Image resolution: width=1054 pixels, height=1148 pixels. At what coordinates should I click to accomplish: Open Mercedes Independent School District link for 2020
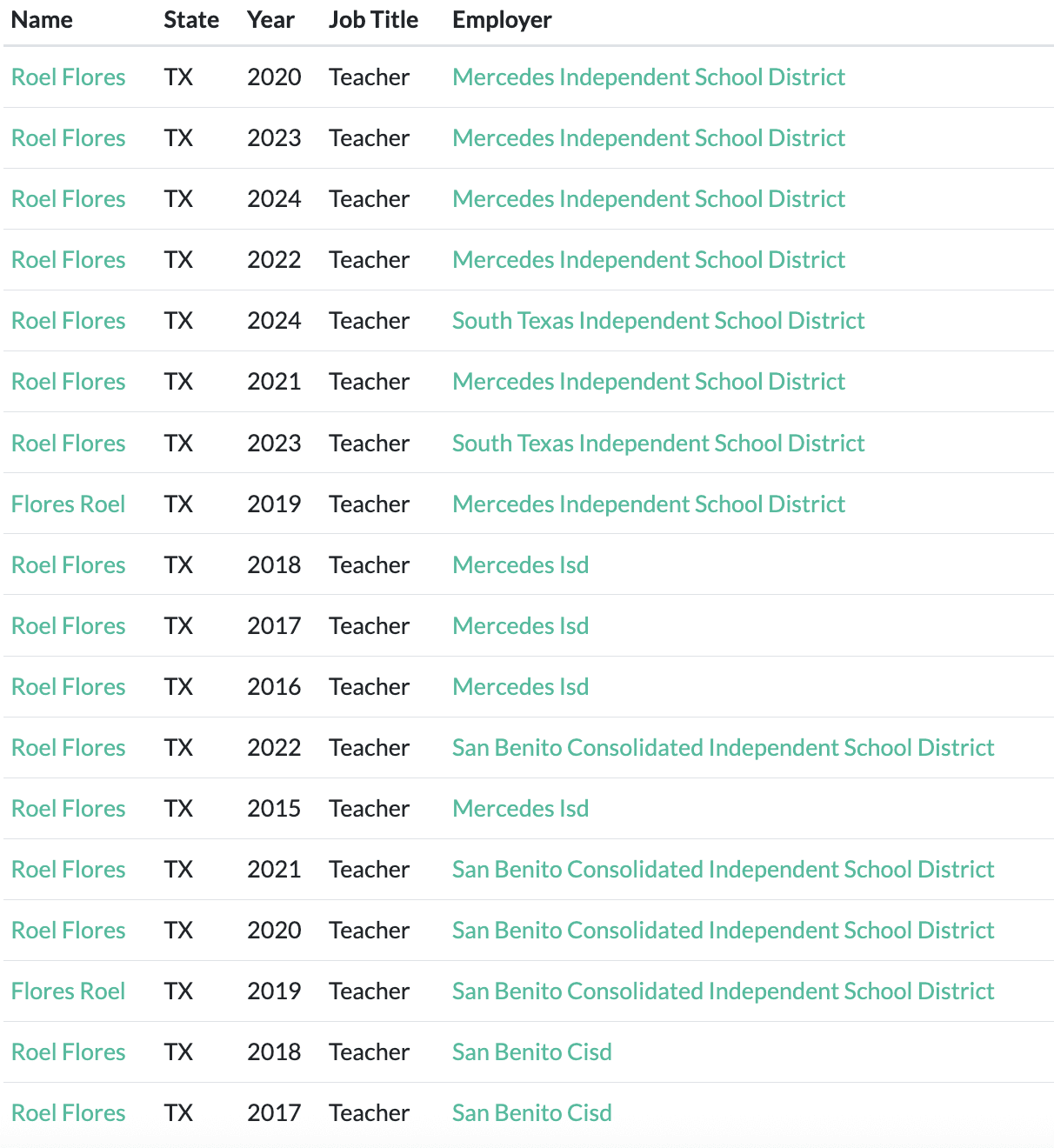649,77
